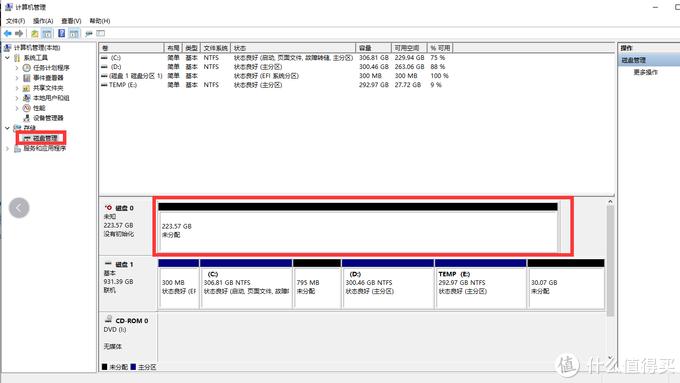
Task: Sort by the % 可用 column header
Action: 441,48
